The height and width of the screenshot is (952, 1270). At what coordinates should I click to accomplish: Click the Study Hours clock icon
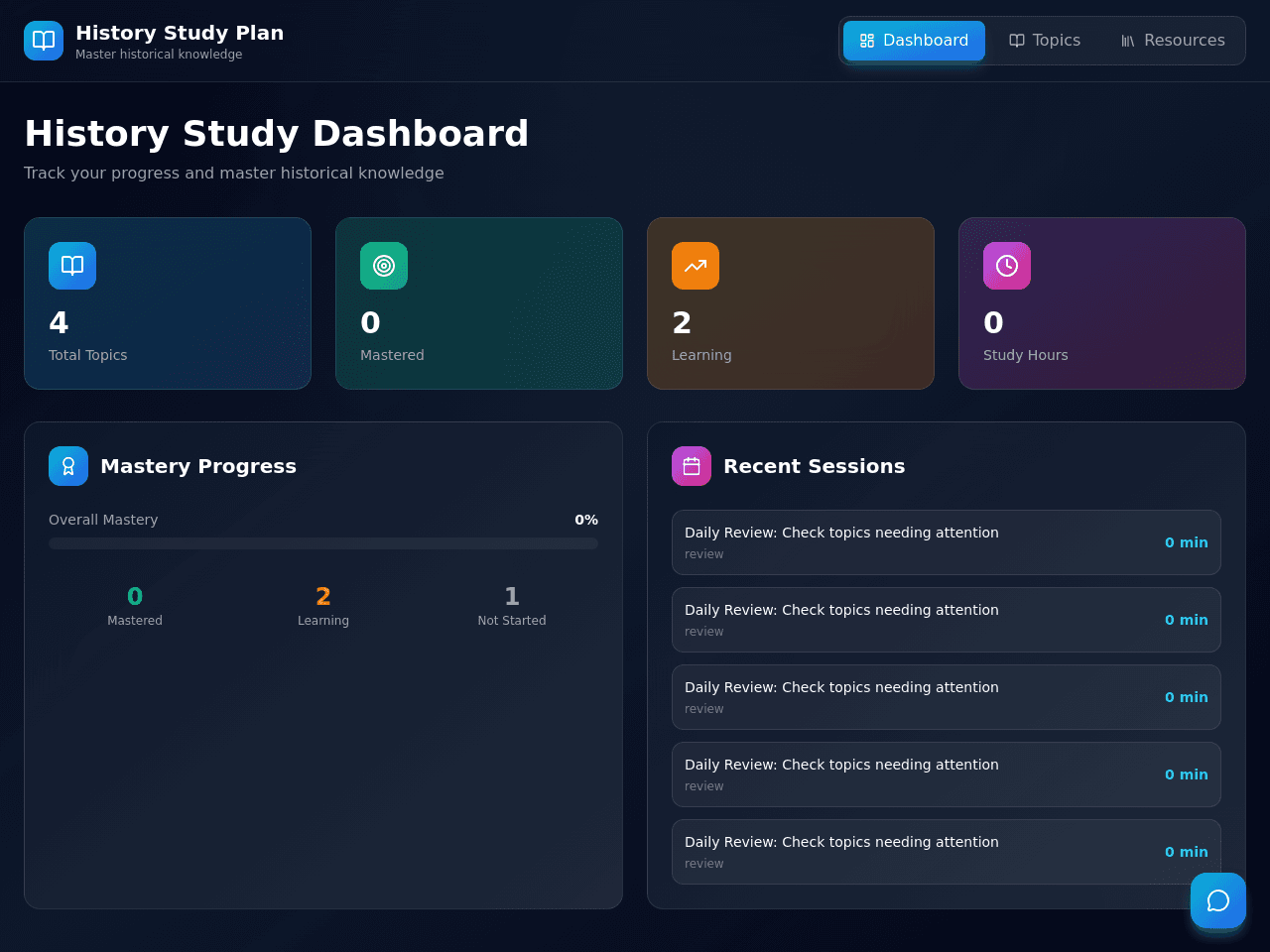click(x=1007, y=266)
